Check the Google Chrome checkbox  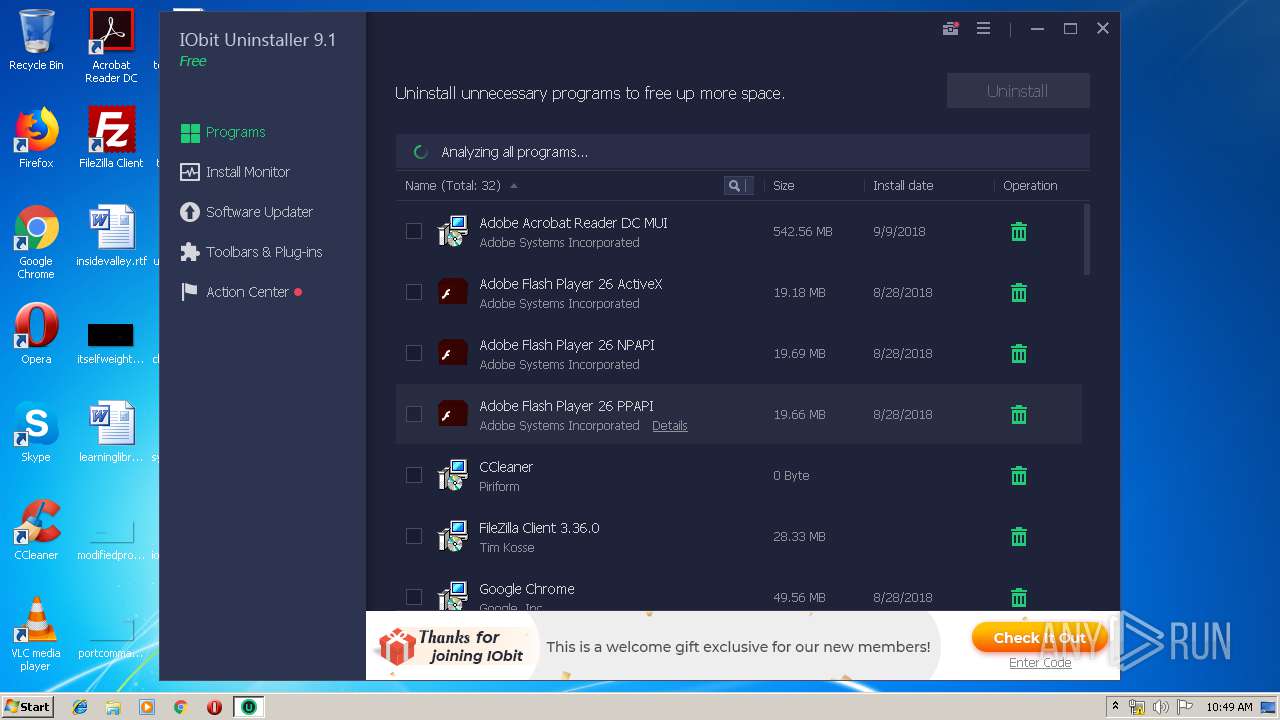pos(414,597)
